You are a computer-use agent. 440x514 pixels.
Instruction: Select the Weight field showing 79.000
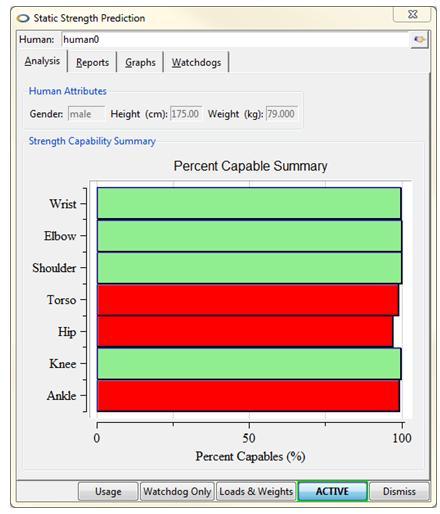tap(282, 114)
